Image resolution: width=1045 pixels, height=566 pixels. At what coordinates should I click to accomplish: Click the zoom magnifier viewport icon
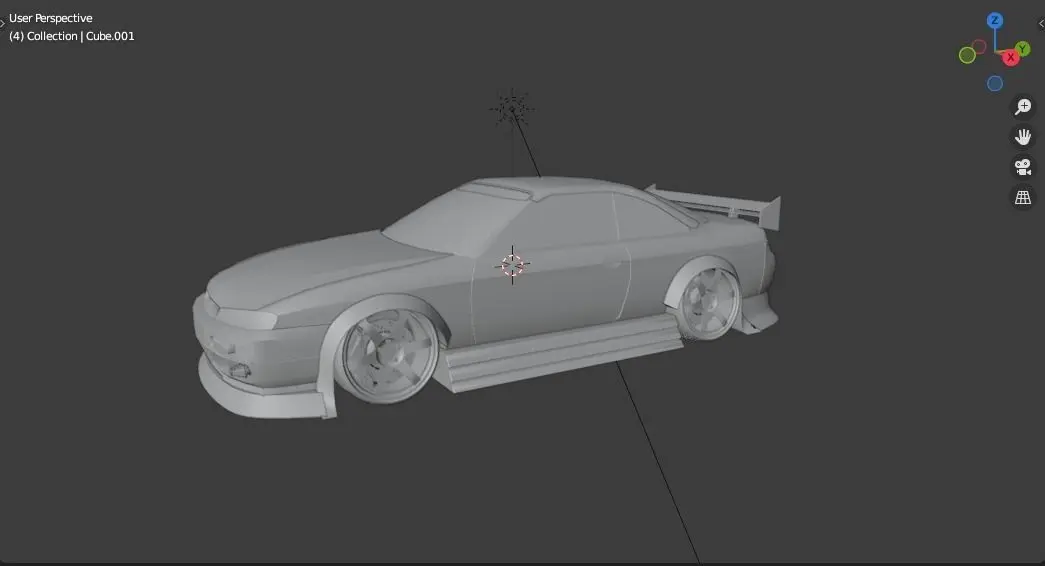(x=1022, y=107)
